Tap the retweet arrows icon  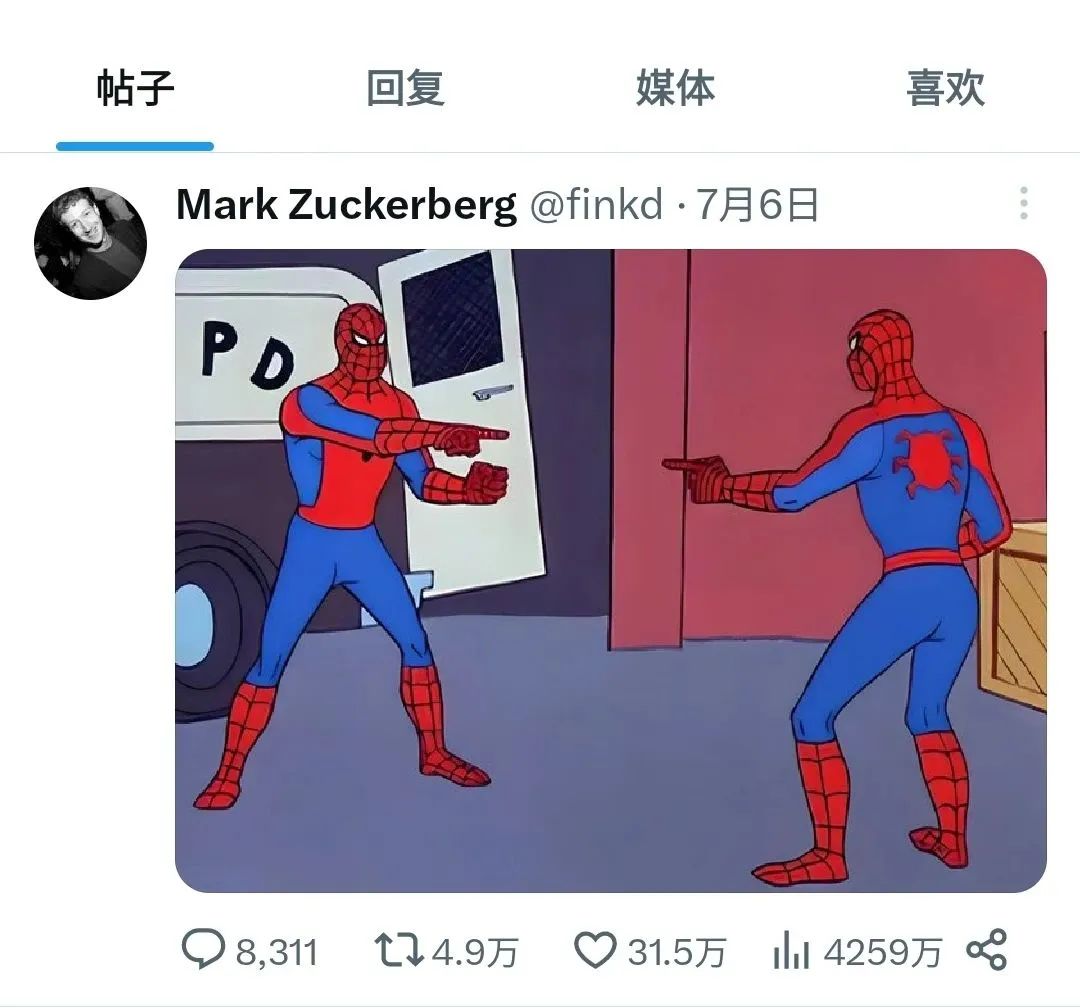(x=399, y=951)
